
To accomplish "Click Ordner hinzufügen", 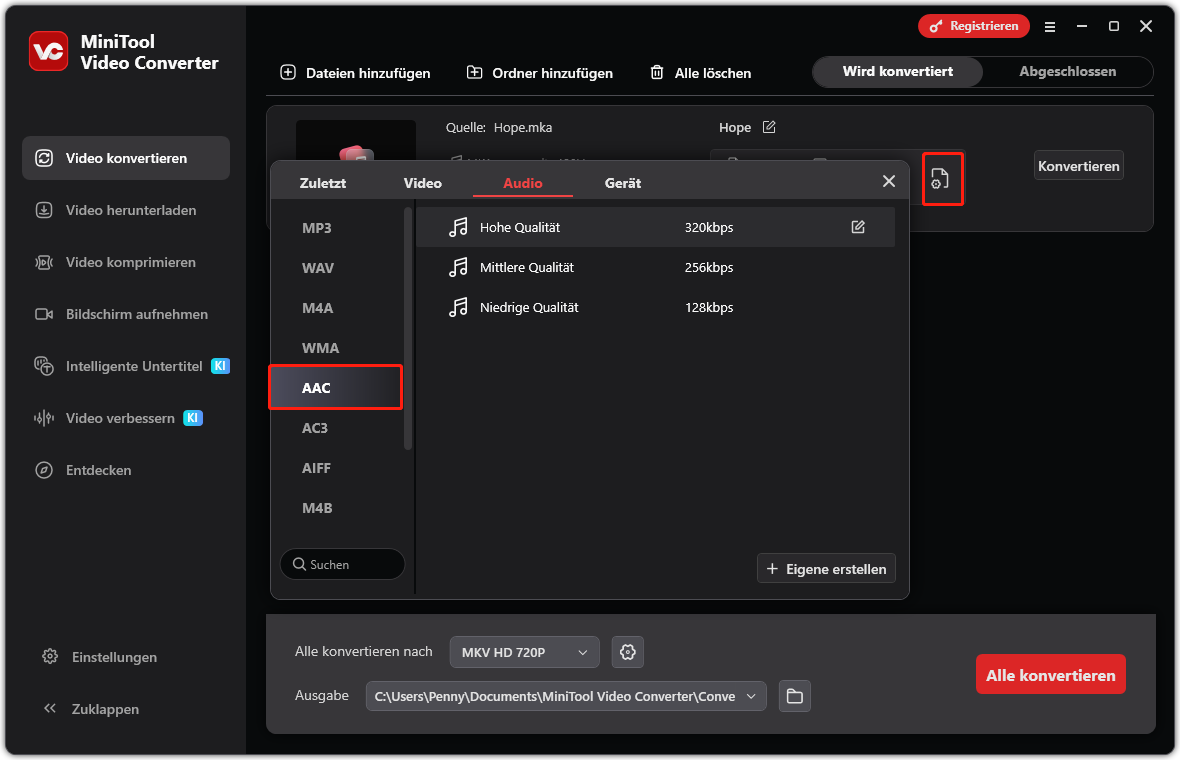I will (x=540, y=73).
